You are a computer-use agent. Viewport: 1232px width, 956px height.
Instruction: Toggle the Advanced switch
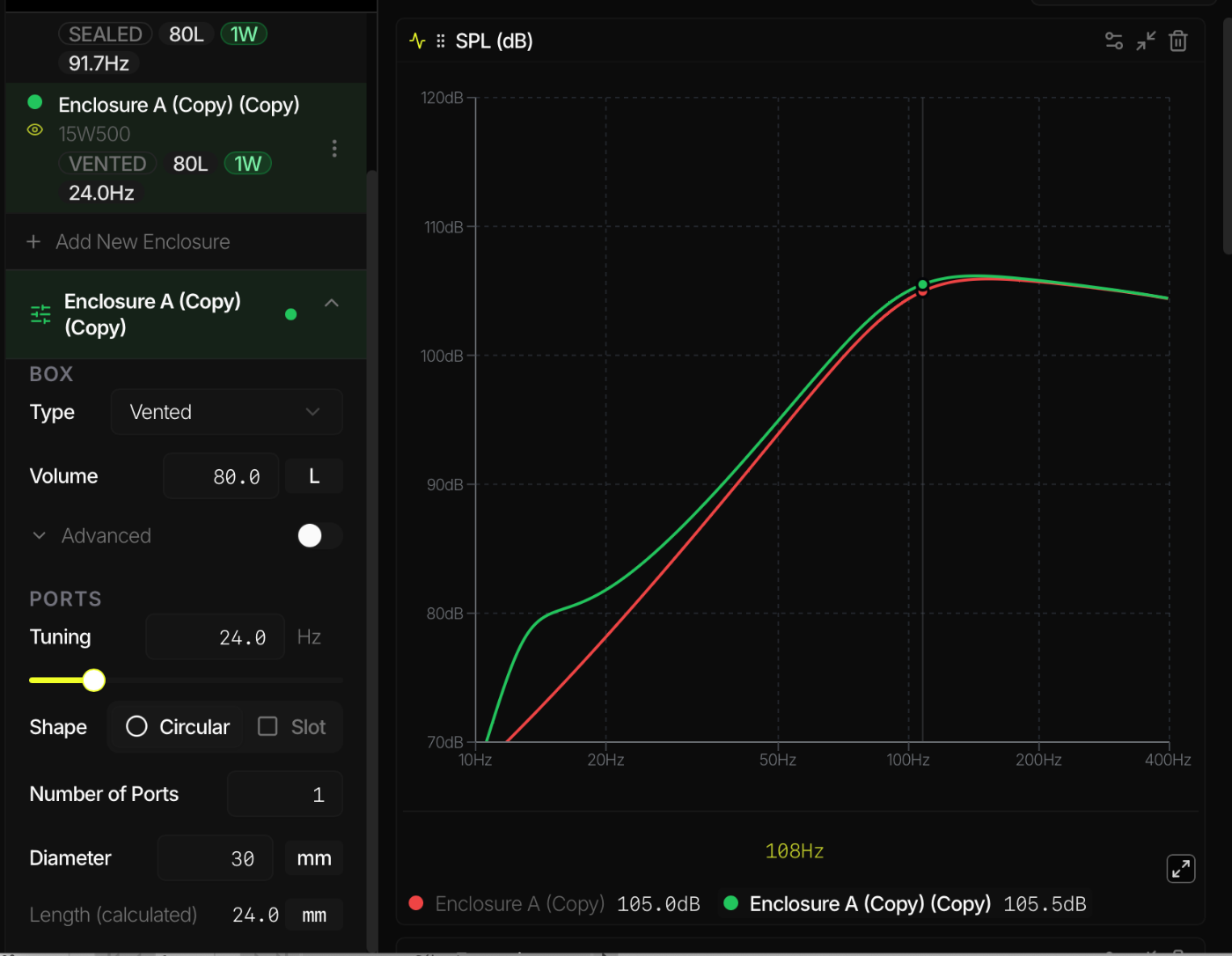pyautogui.click(x=319, y=536)
